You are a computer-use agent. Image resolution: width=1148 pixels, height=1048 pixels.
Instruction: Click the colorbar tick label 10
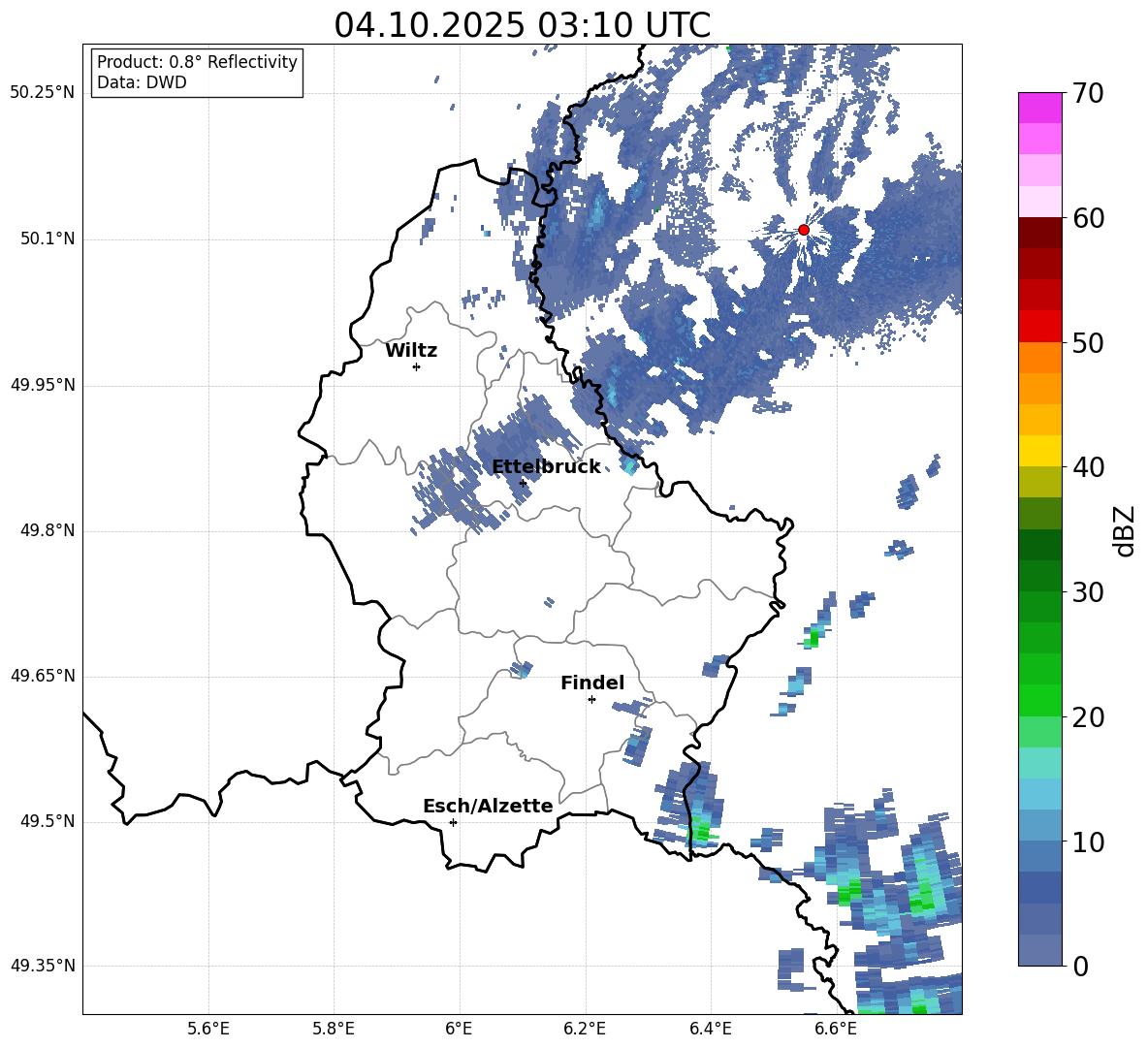pyautogui.click(x=1088, y=842)
